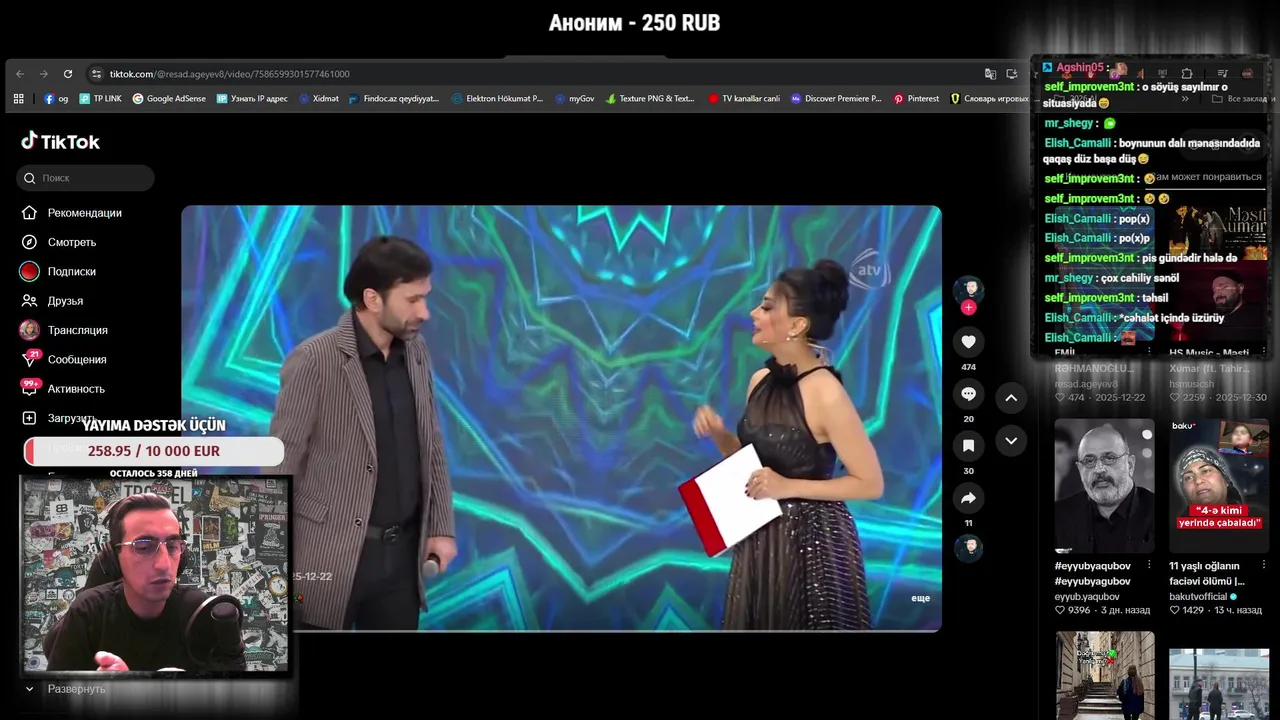Click the TikTok logo

pos(61,141)
